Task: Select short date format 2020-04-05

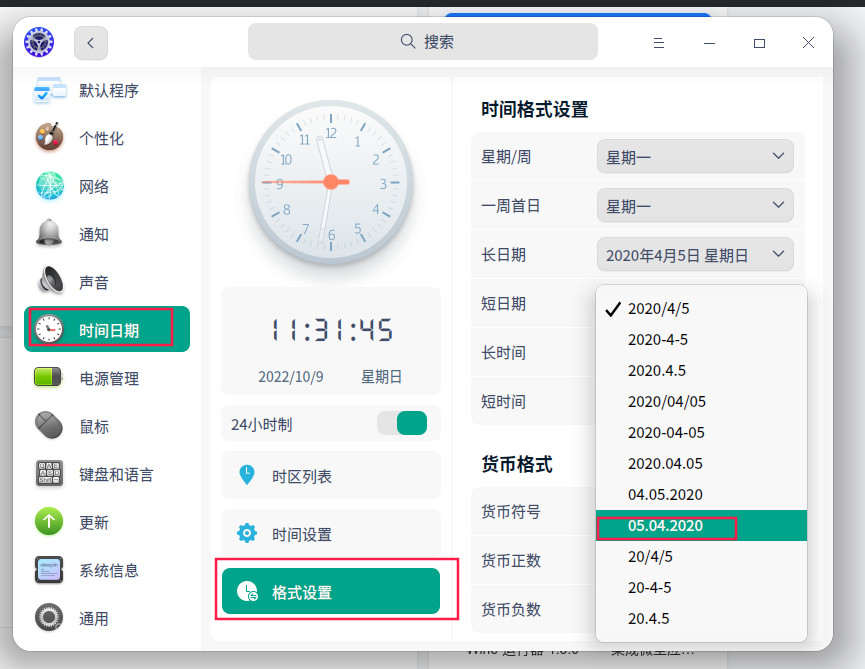Action: click(701, 432)
